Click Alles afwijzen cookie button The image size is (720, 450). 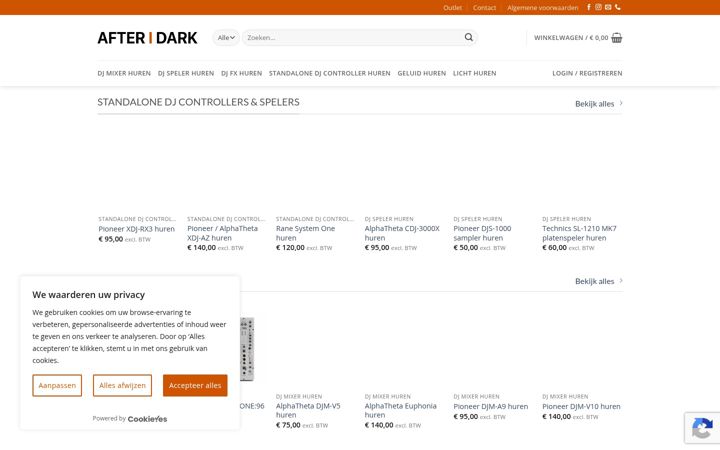(x=122, y=385)
